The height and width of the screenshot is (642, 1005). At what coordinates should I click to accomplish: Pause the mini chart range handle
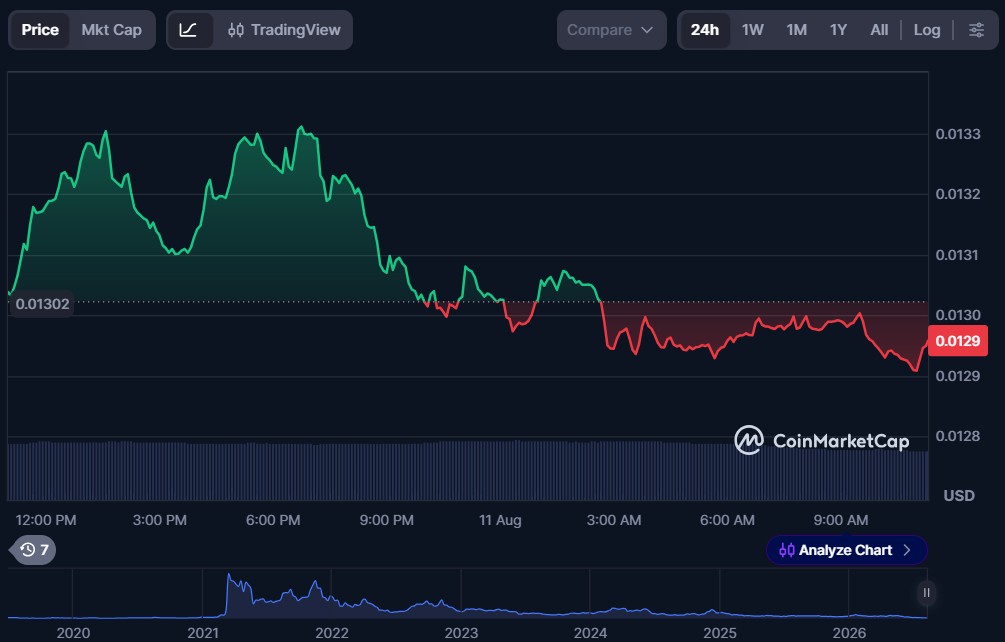coord(926,593)
